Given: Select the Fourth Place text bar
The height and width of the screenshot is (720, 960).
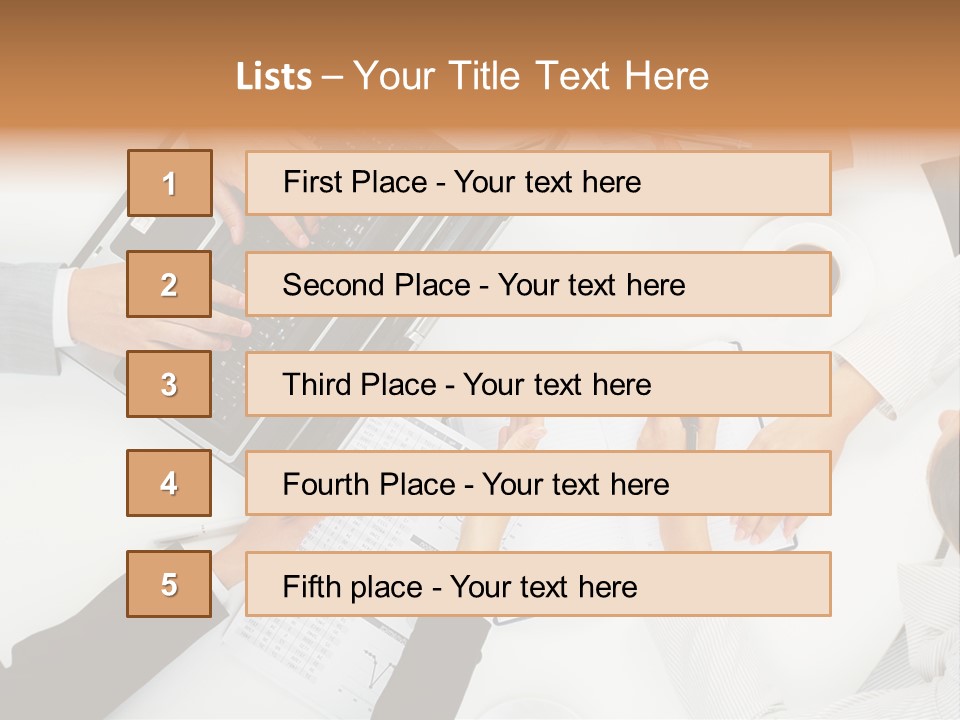Looking at the screenshot, I should 538,484.
